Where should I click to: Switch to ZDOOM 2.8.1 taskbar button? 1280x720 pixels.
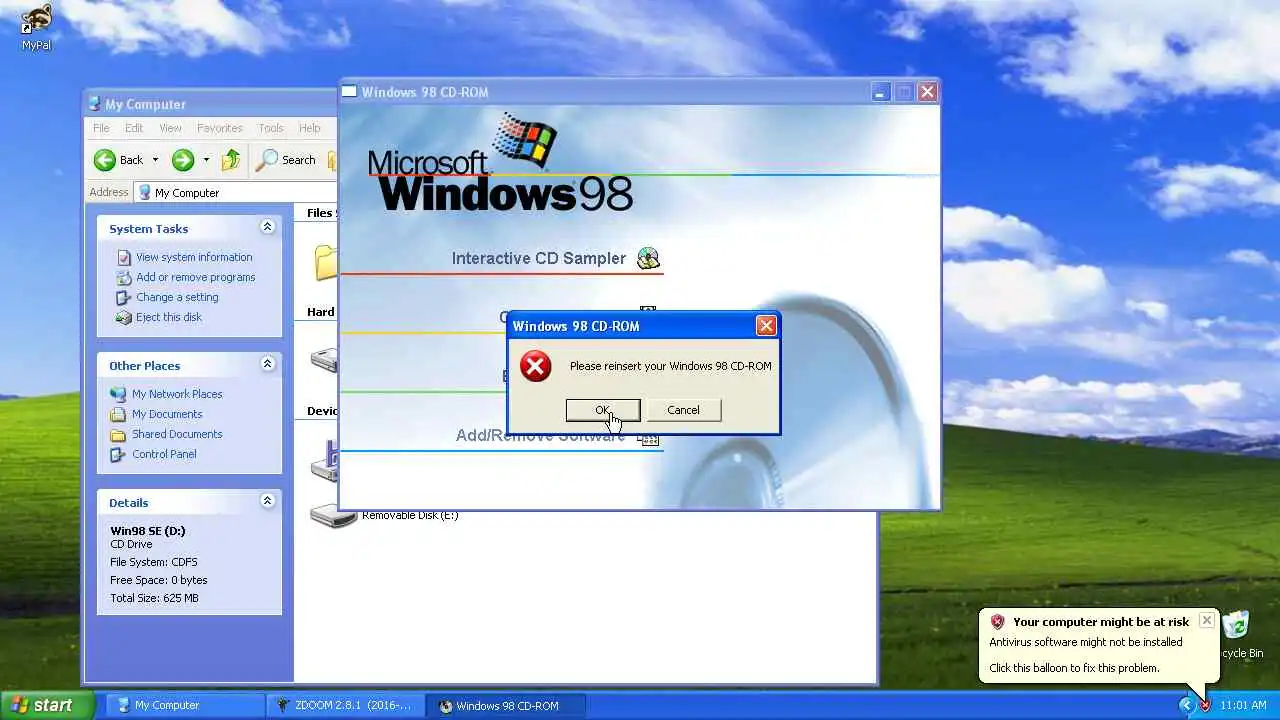coord(345,705)
